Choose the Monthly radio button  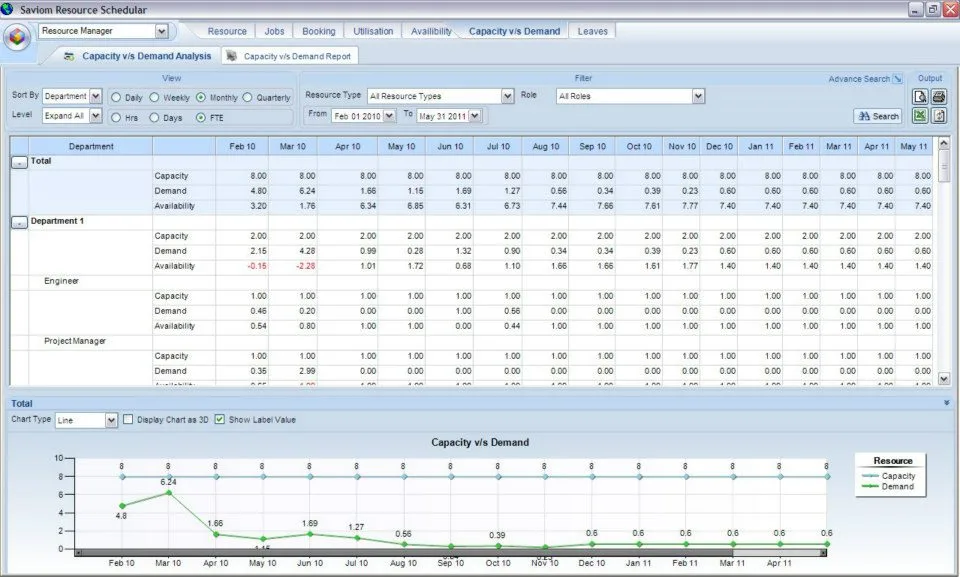point(201,97)
